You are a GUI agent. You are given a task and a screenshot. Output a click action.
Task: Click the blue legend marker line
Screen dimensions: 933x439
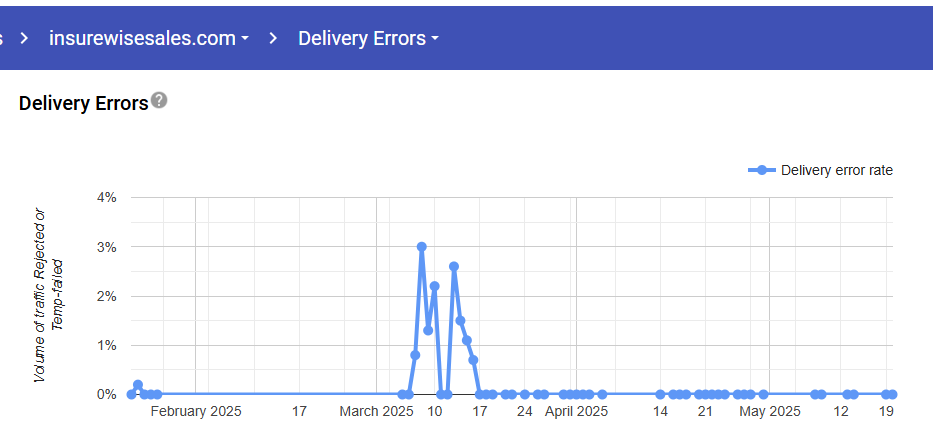point(762,170)
